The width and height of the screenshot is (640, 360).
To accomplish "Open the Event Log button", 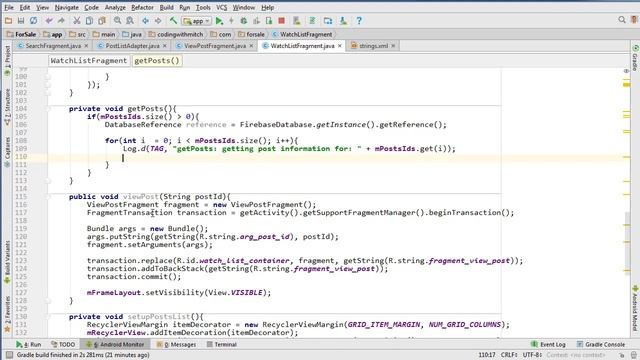I will (548, 344).
